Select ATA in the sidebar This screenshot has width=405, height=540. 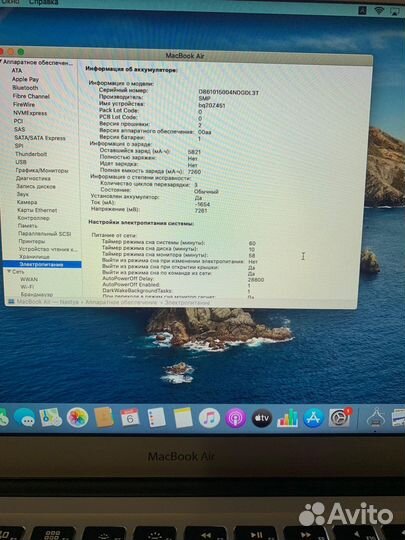click(x=17, y=71)
